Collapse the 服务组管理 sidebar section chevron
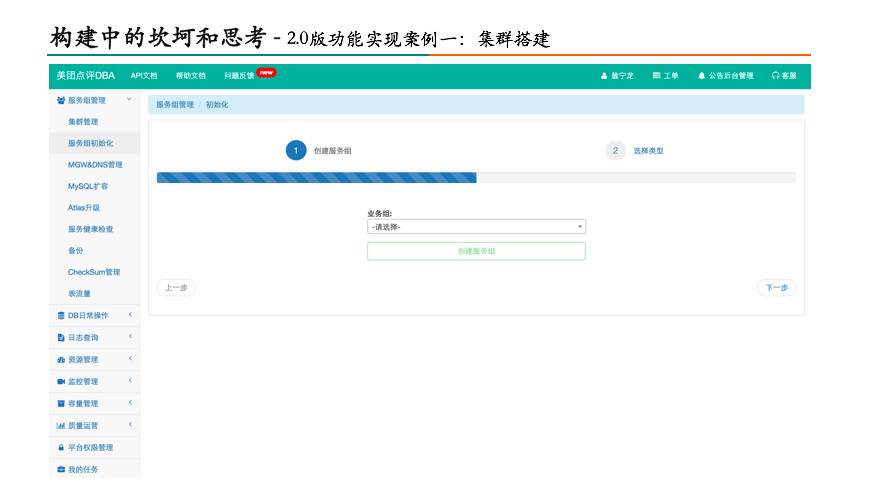869x484 pixels. [x=129, y=100]
